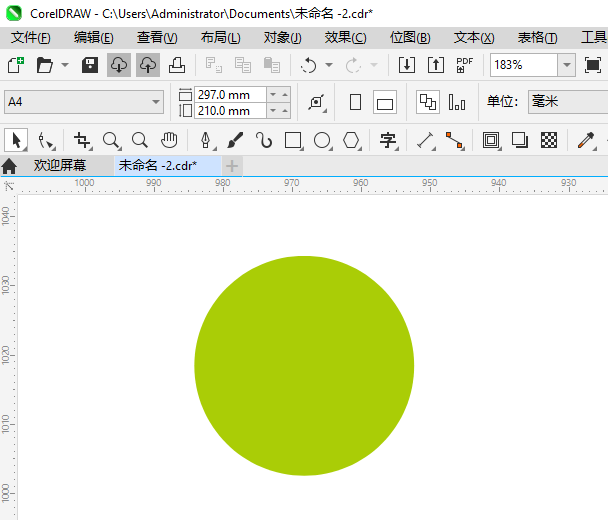
Task: Go to welcome screen via home icon
Action: (x=9, y=166)
